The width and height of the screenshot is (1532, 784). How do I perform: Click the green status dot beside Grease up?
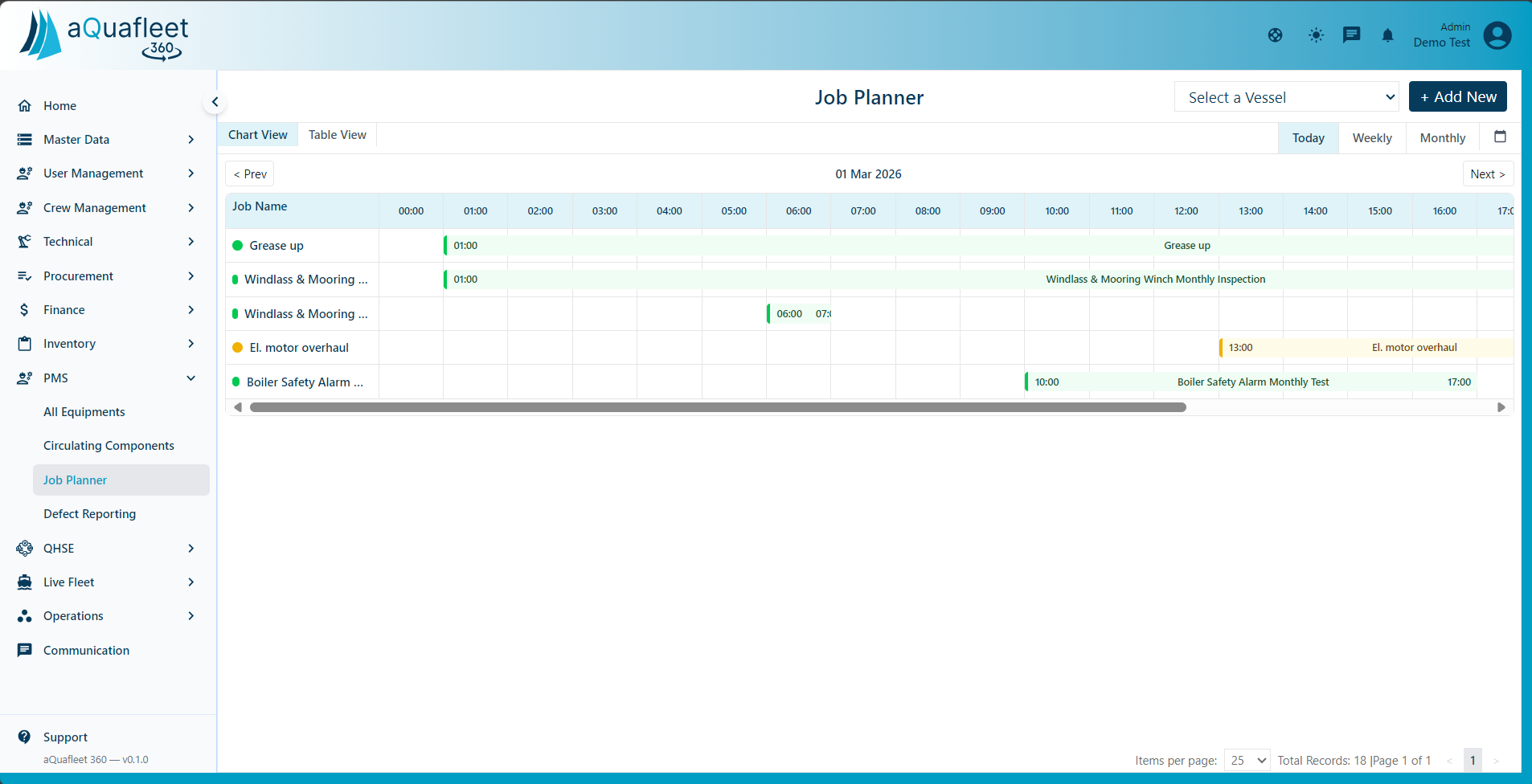click(236, 246)
